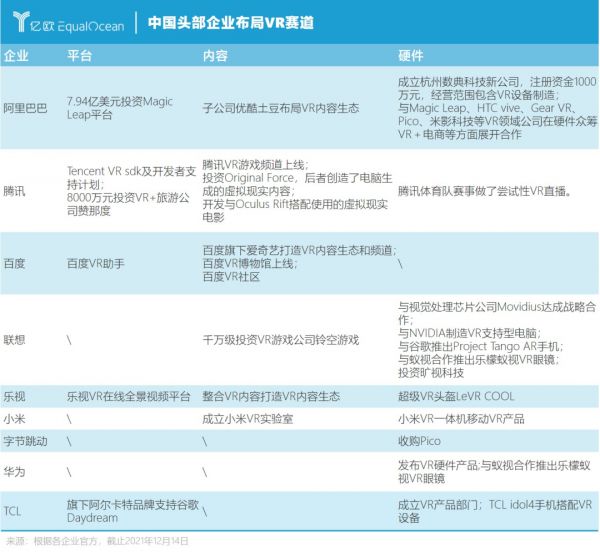This screenshot has height=552, width=600.
Task: Select the 乐视 row label
Action: (x=16, y=397)
